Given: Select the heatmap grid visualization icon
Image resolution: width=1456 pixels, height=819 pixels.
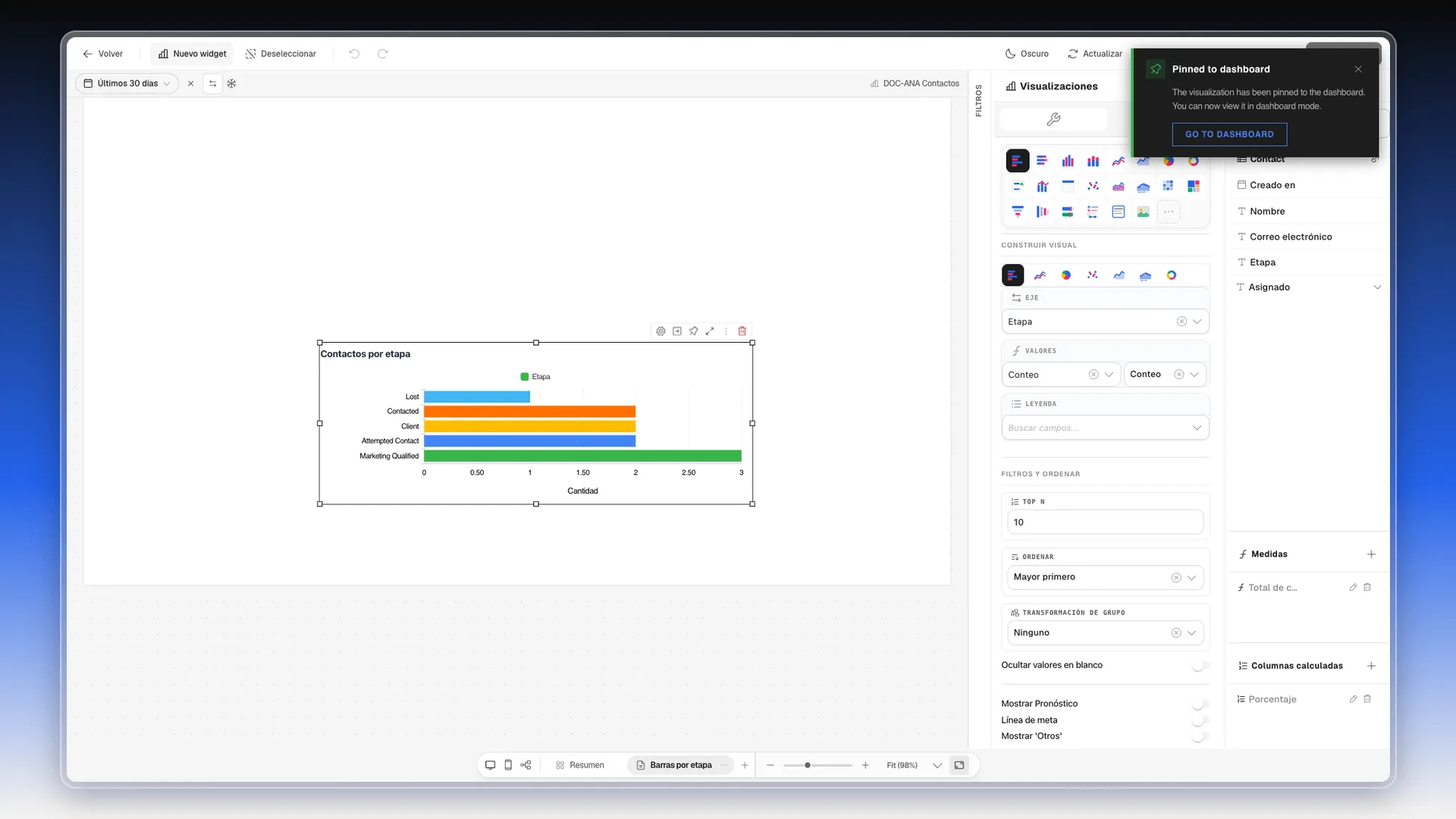Looking at the screenshot, I should (x=1169, y=187).
